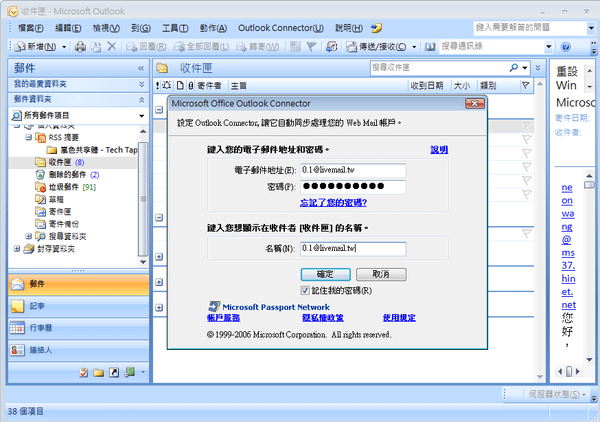Click the Tasks icon in navigation bar
Image resolution: width=600 pixels, height=422 pixels.
click(x=83, y=372)
